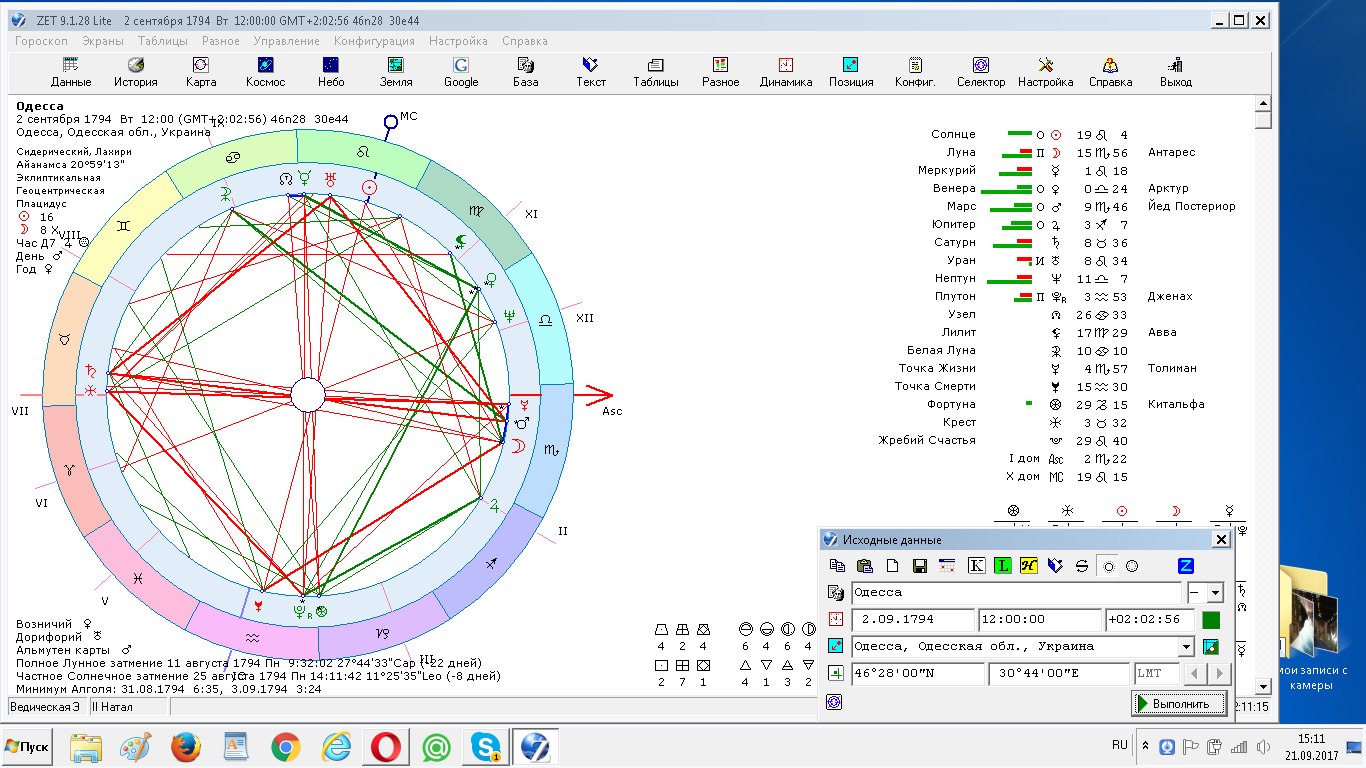Open the Управление menu

tap(287, 41)
